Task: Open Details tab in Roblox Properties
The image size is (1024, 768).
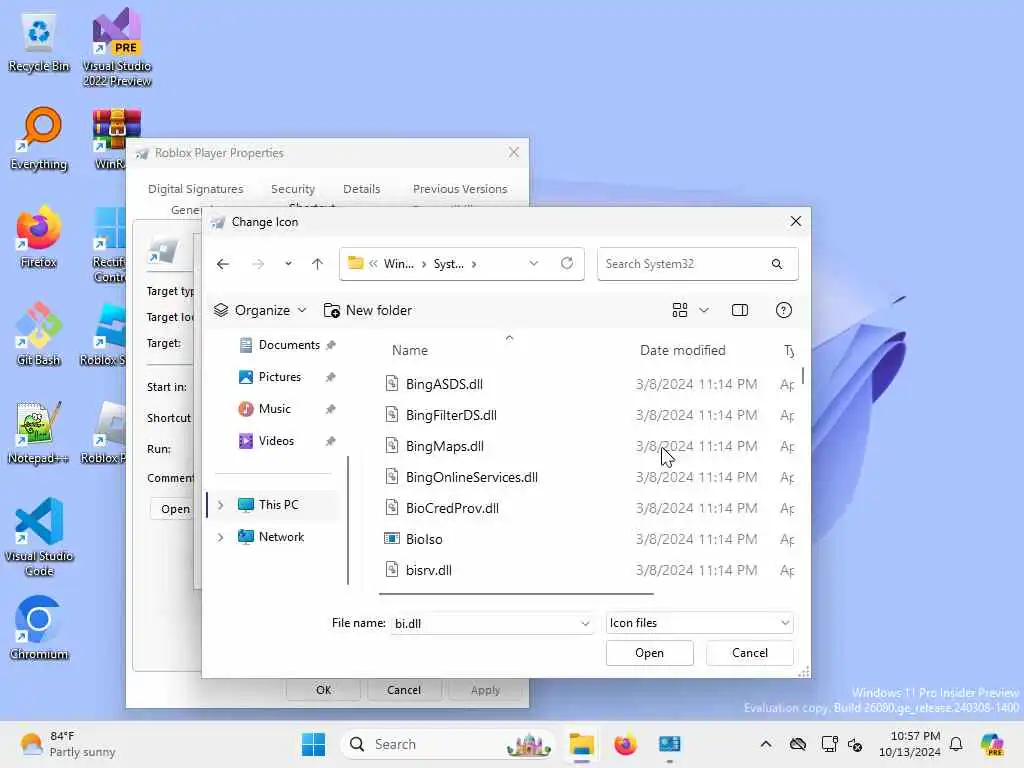Action: [361, 189]
